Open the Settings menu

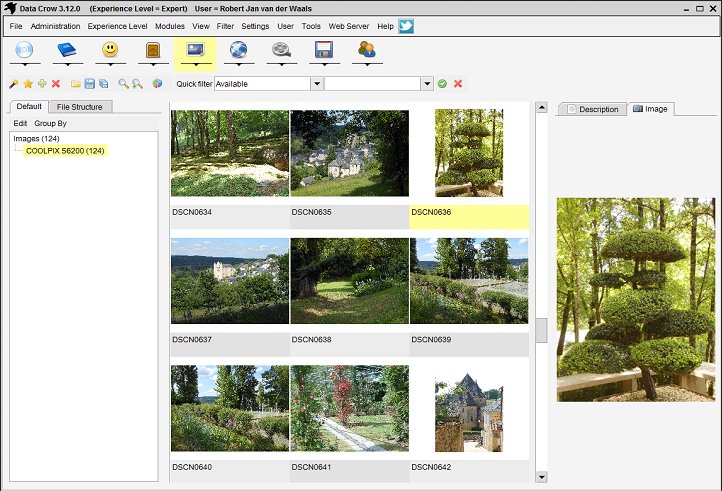[255, 26]
